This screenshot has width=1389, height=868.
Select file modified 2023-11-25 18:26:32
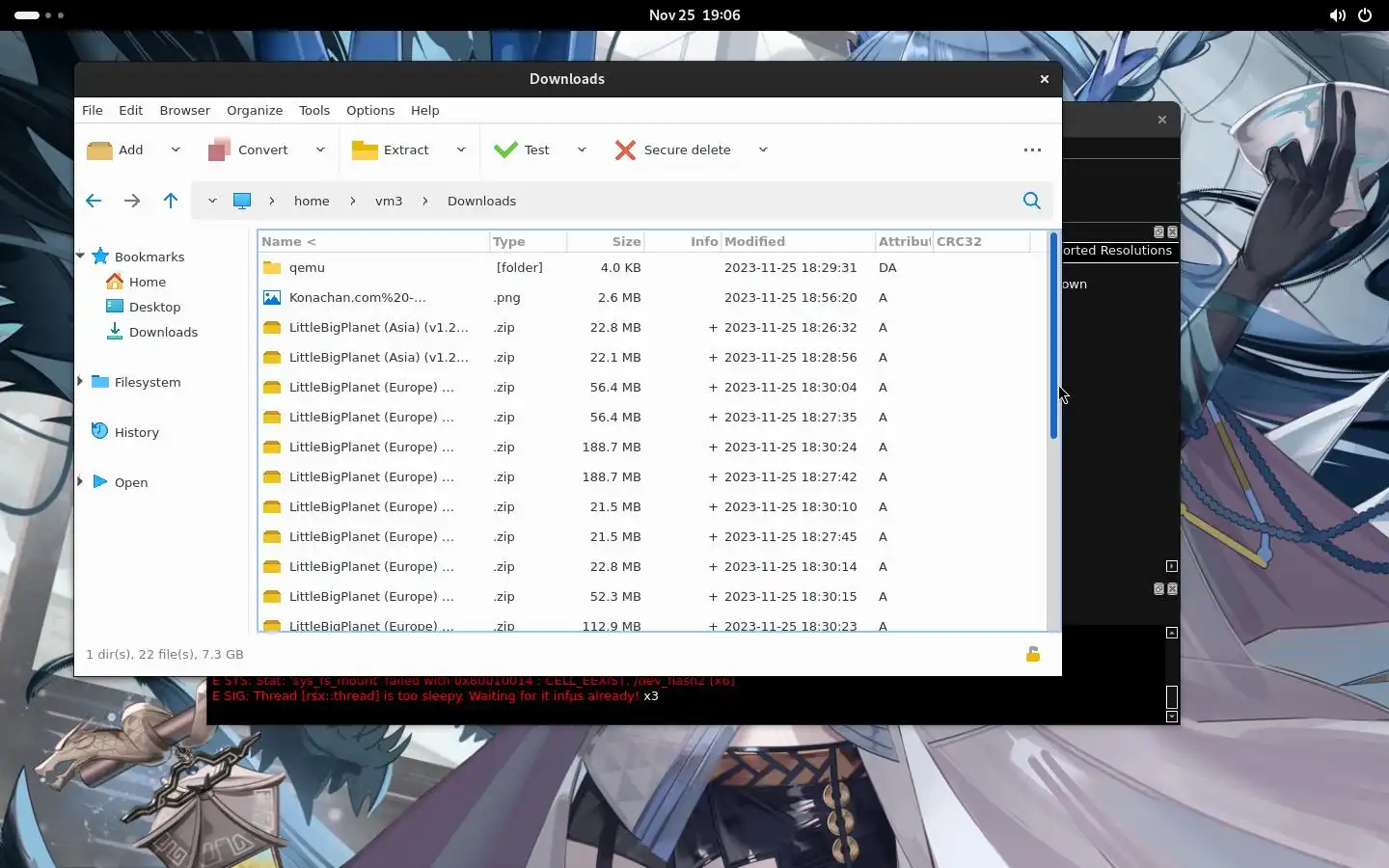click(652, 328)
